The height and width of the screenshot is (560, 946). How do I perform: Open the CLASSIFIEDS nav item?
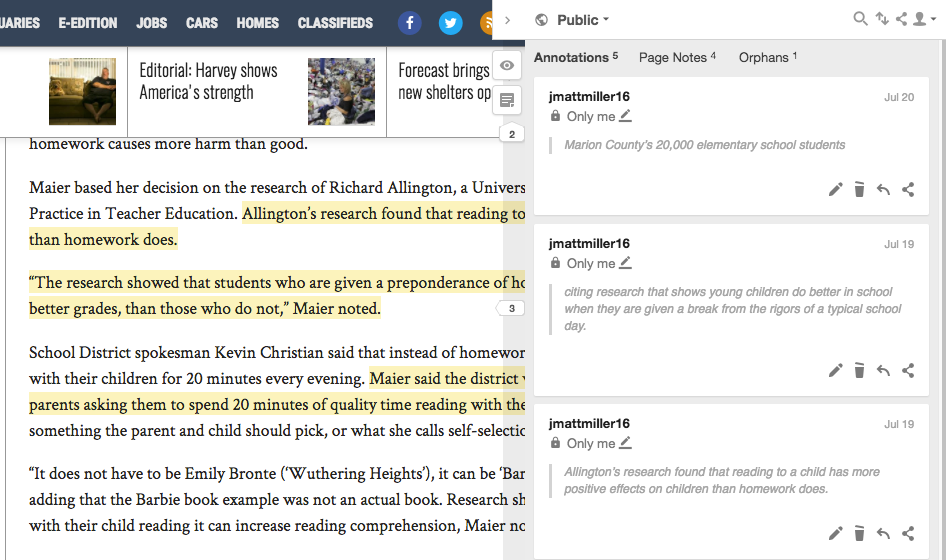(335, 23)
